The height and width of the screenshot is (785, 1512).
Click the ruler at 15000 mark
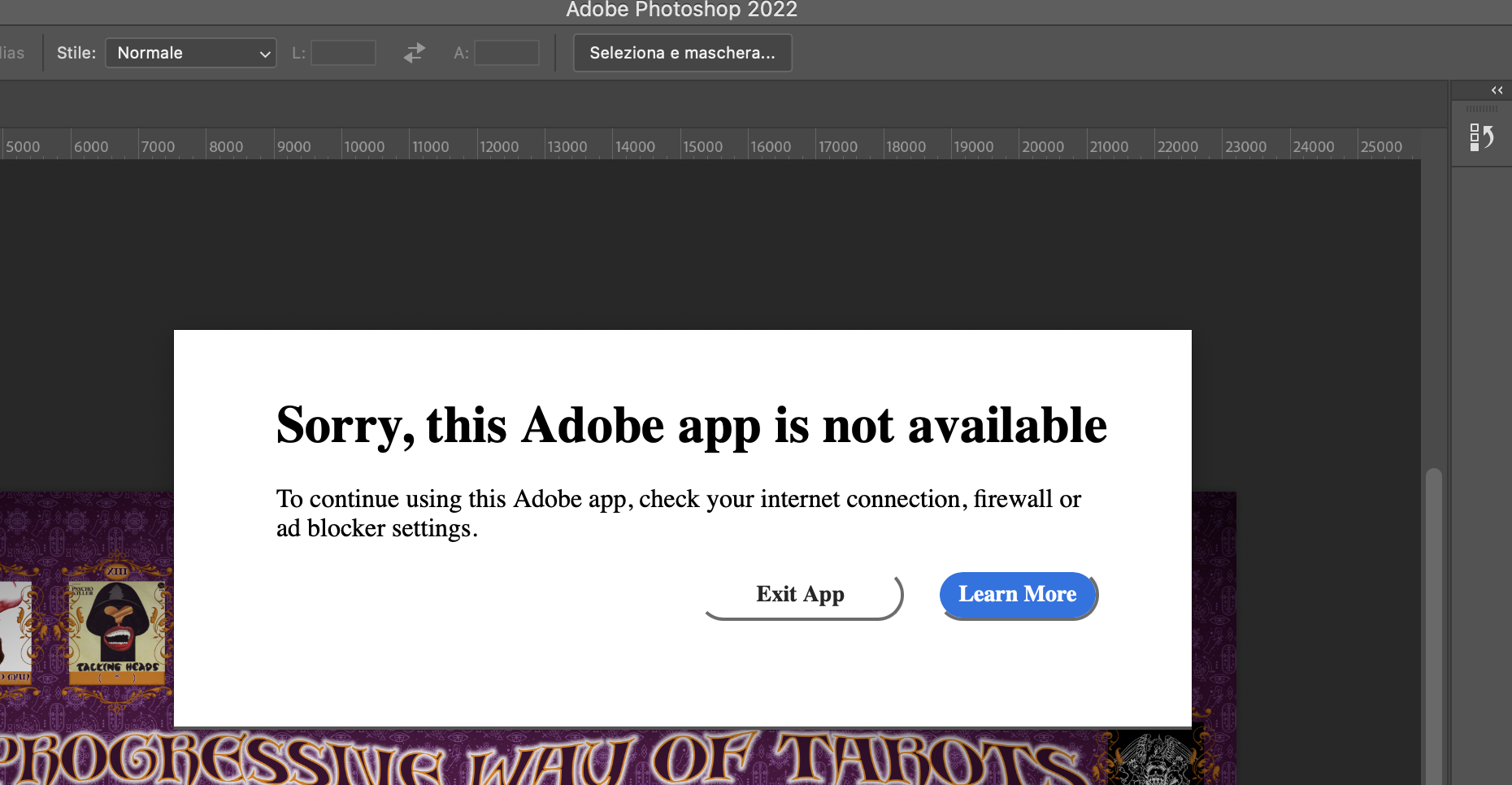[x=702, y=146]
